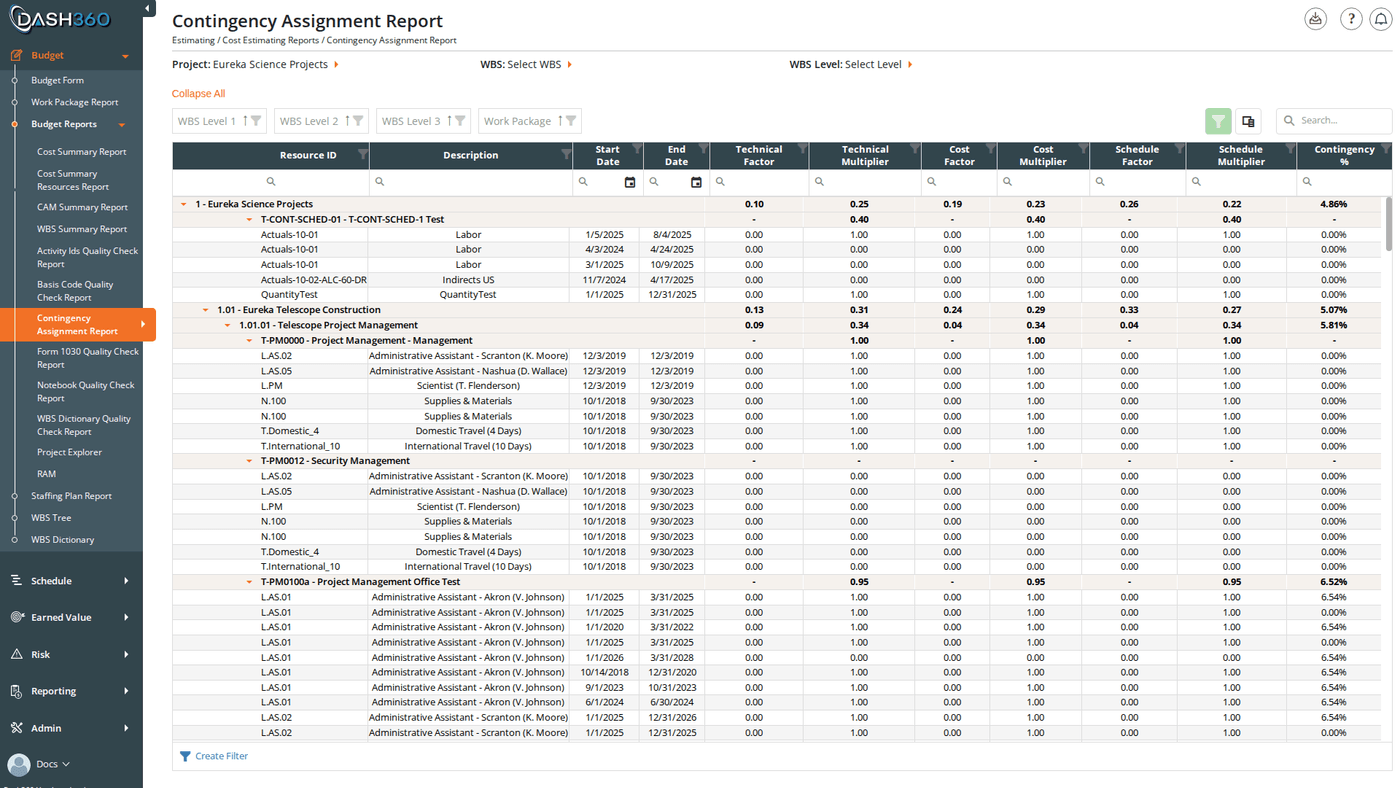
Task: Open the Select Level dropdown arrow
Action: tap(910, 64)
